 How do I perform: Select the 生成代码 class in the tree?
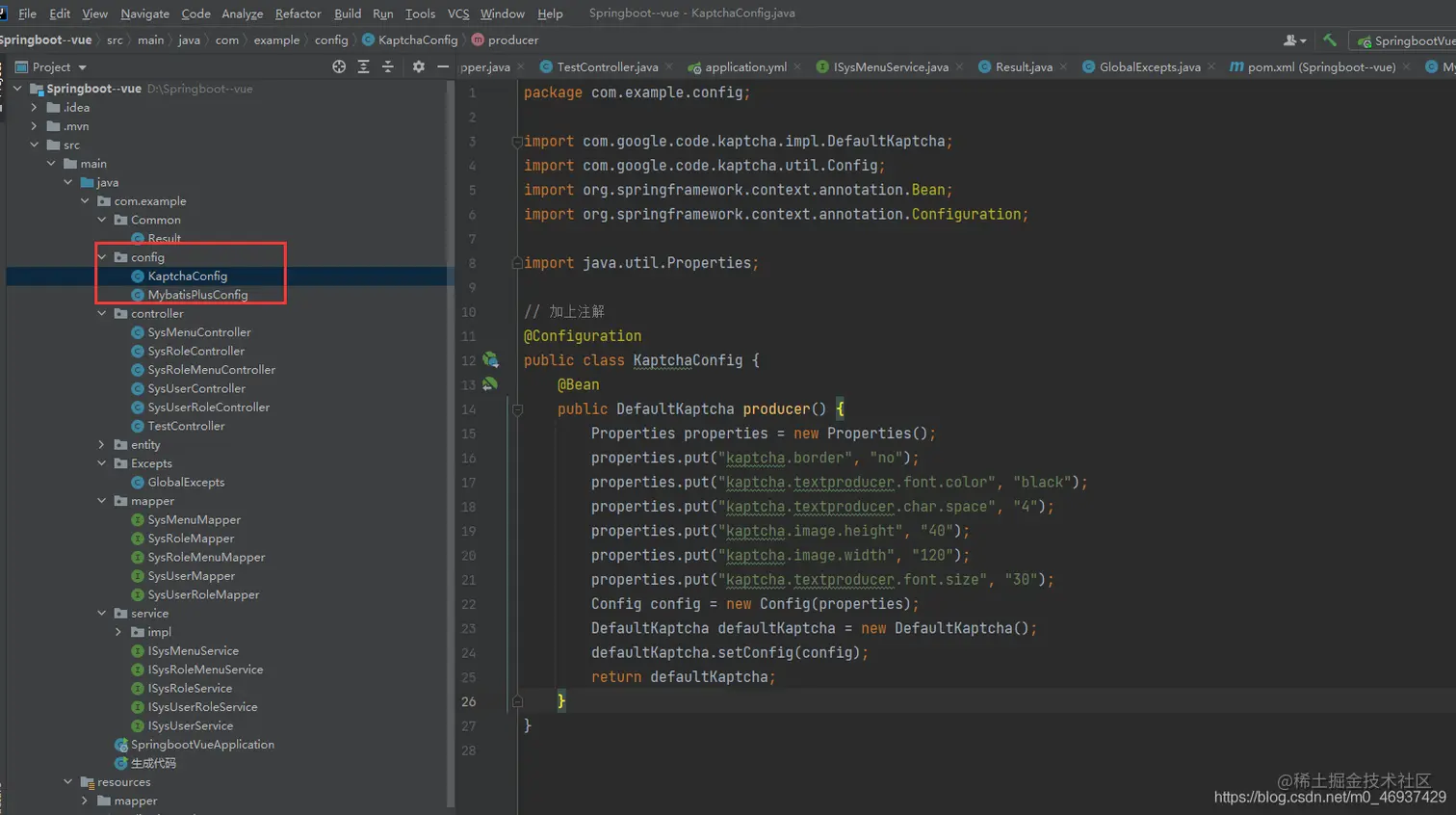tap(153, 763)
